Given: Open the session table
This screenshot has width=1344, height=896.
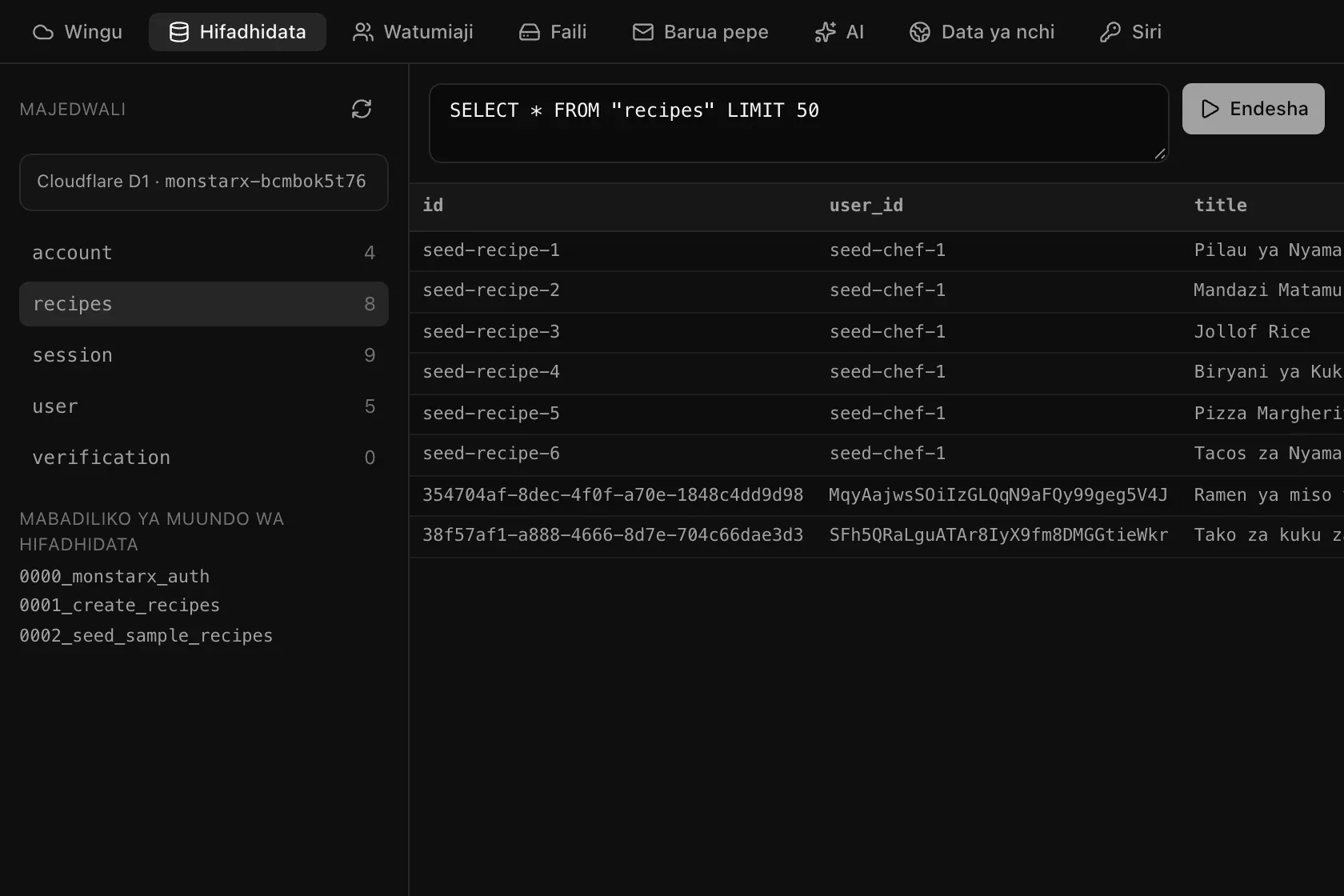Looking at the screenshot, I should (204, 355).
